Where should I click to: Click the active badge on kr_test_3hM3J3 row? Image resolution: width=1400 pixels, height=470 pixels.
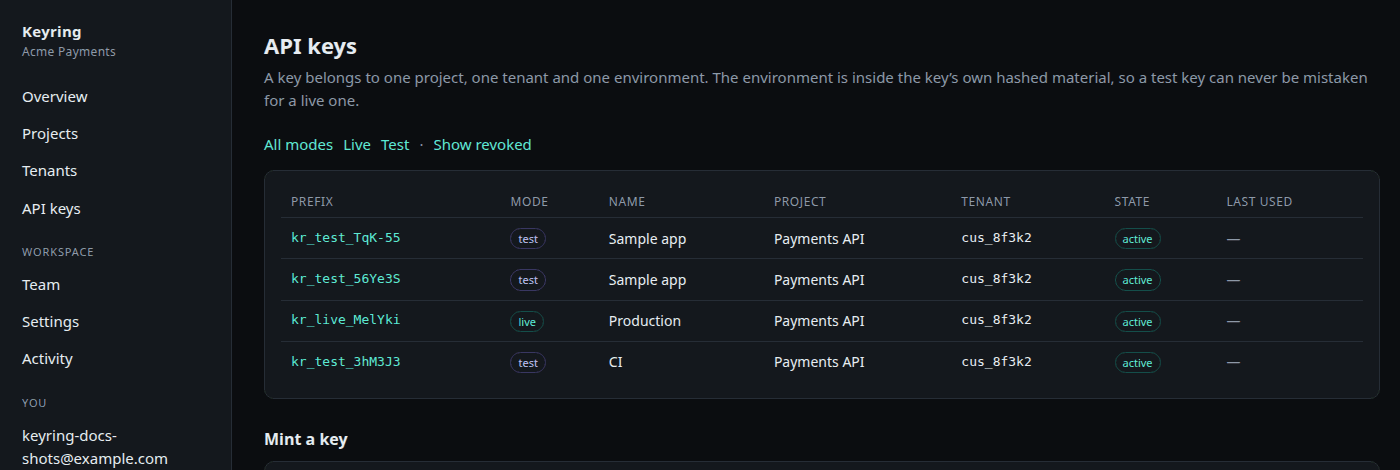(x=1137, y=363)
